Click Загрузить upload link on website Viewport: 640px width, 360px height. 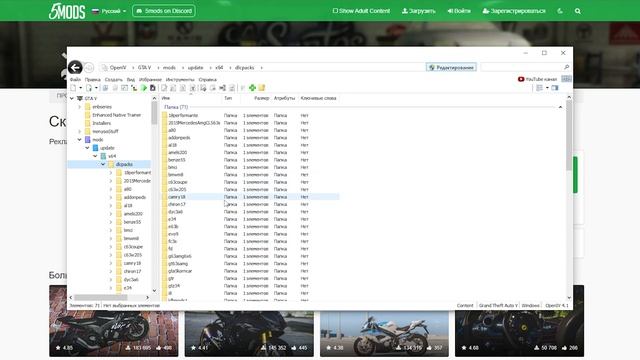418,11
